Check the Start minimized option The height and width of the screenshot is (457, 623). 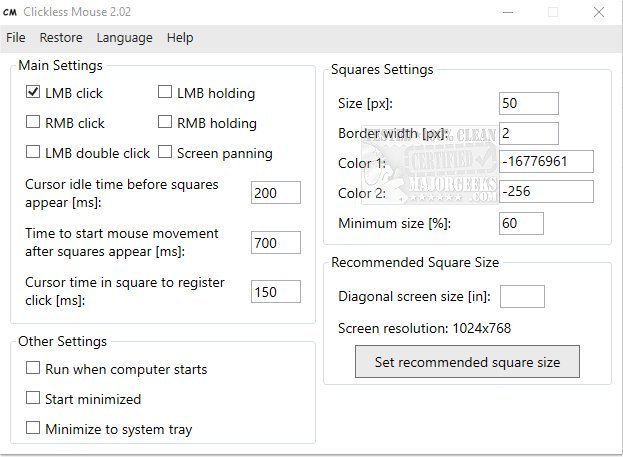[34, 399]
